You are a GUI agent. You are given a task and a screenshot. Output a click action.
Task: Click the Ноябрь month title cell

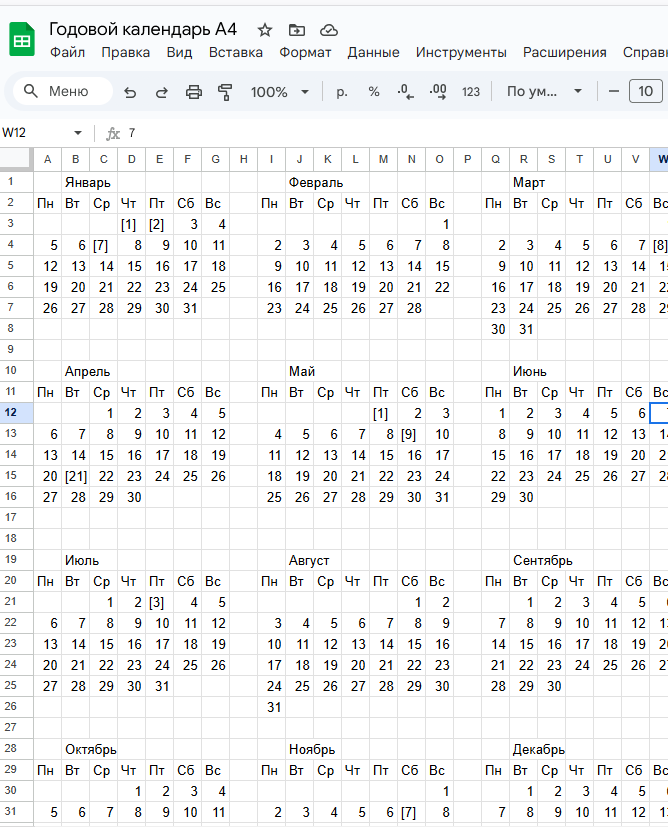click(x=312, y=749)
